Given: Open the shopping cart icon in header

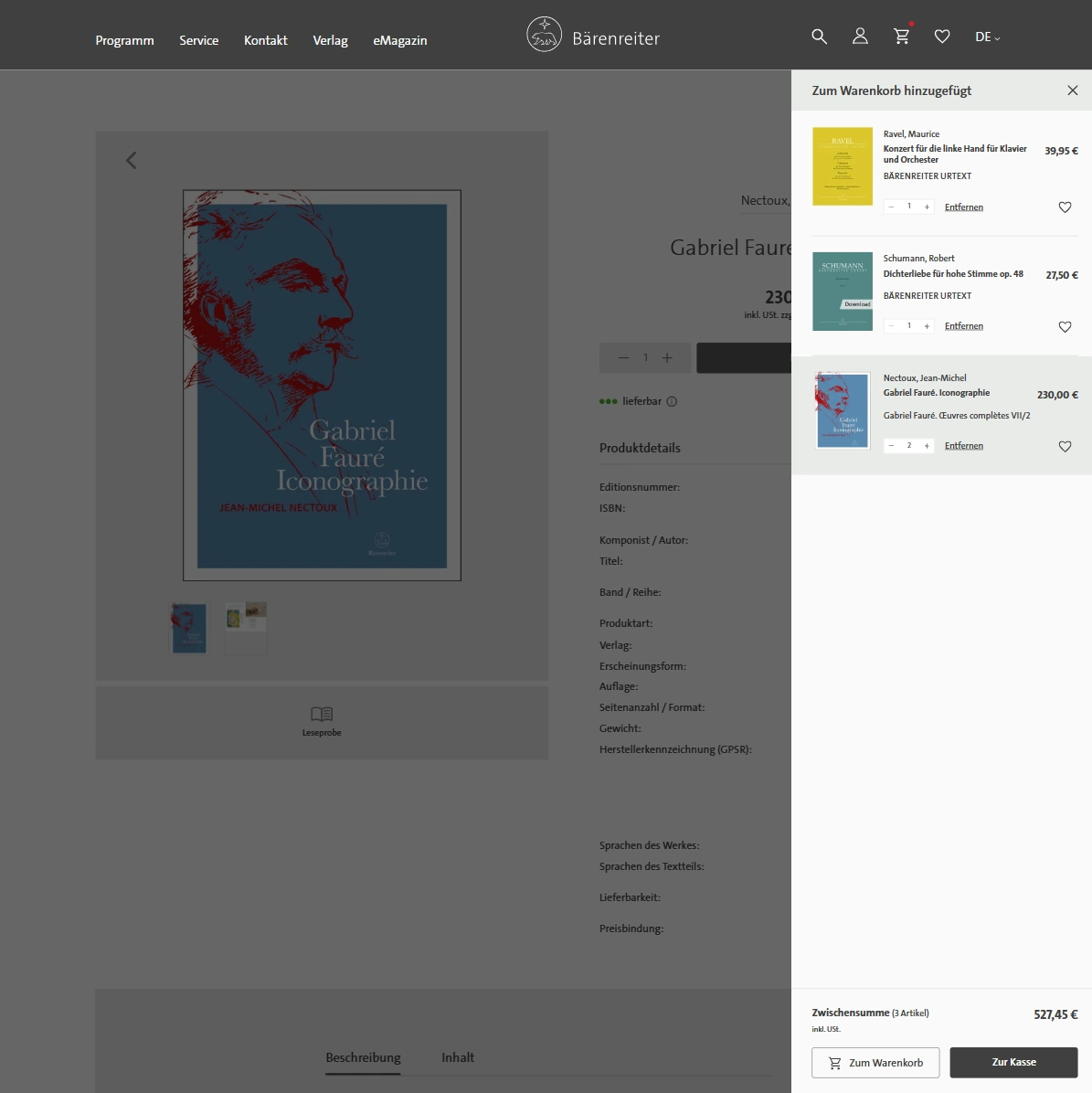Looking at the screenshot, I should 902,37.
